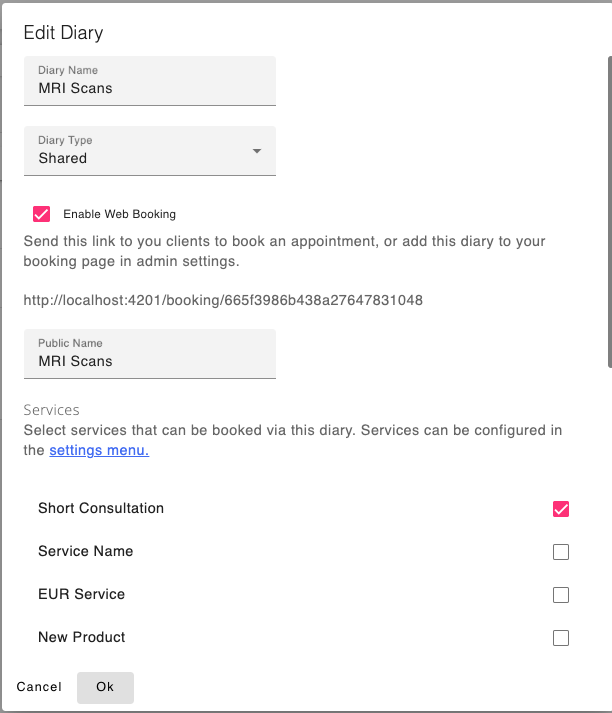This screenshot has width=612, height=713.
Task: Click the 'Edit Diary' dialog title
Action: pos(64,33)
